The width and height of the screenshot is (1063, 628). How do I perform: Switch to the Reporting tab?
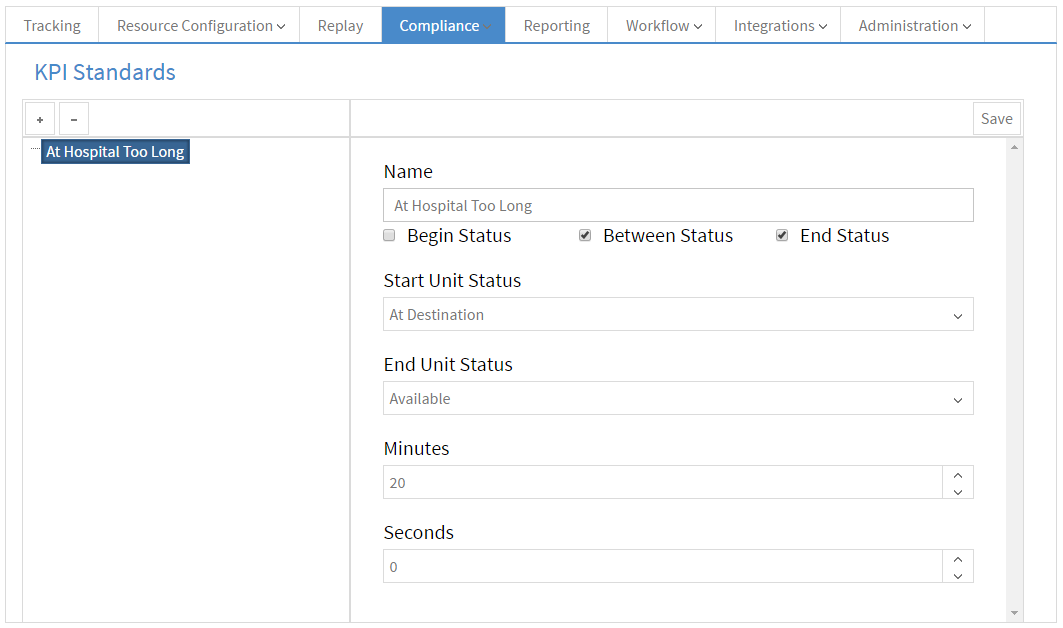(x=556, y=25)
